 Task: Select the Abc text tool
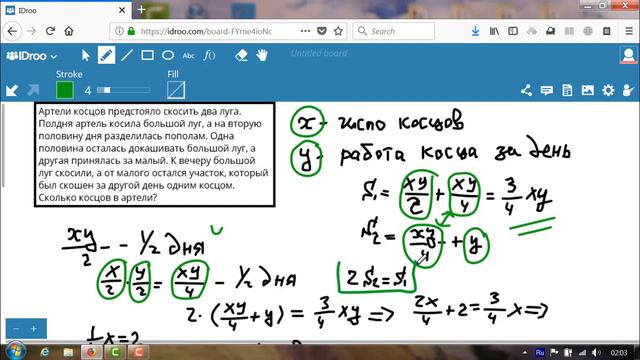(x=188, y=56)
